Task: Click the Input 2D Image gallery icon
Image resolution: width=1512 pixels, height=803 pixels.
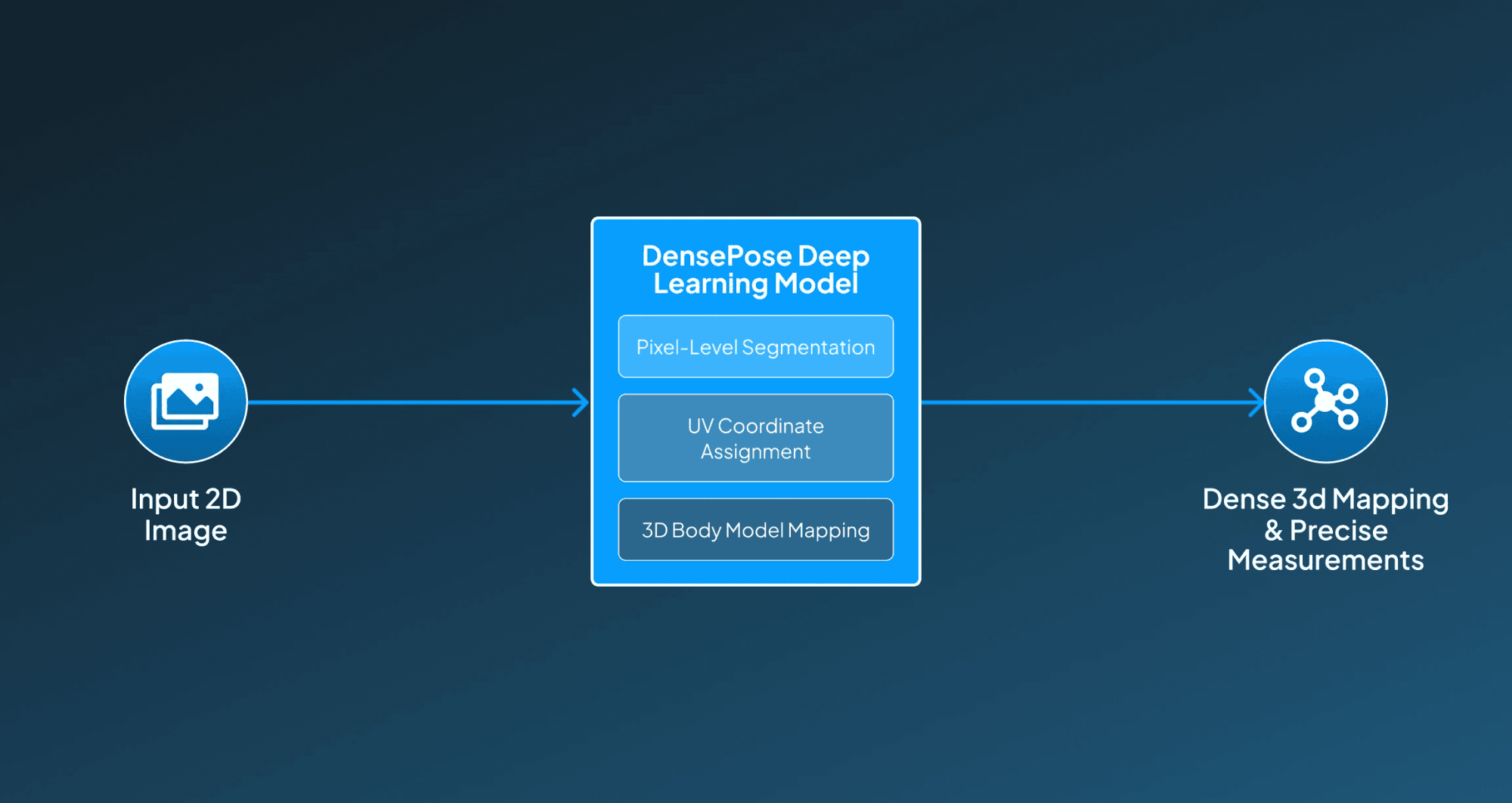Action: (x=186, y=401)
